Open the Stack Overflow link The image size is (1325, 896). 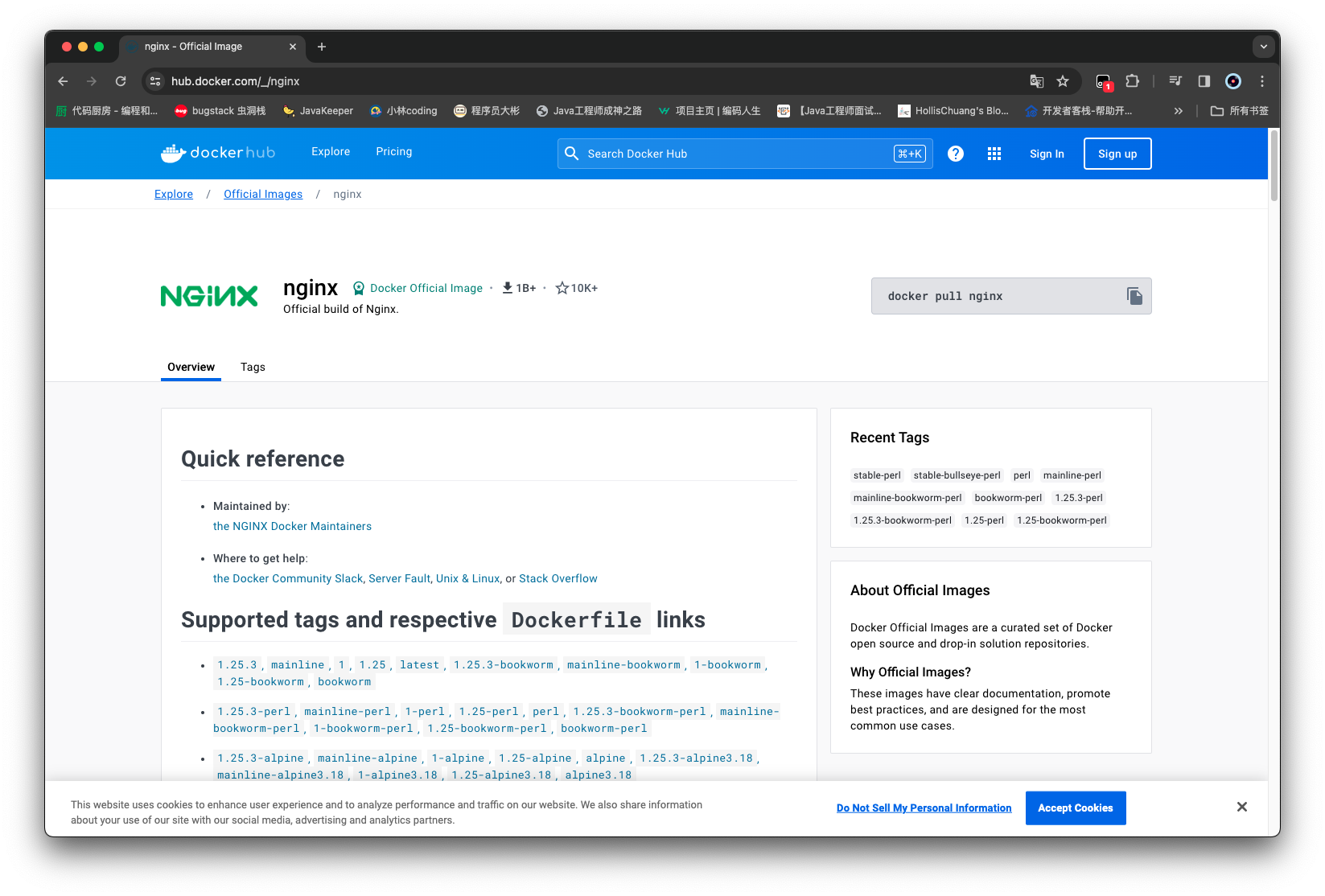click(x=558, y=578)
